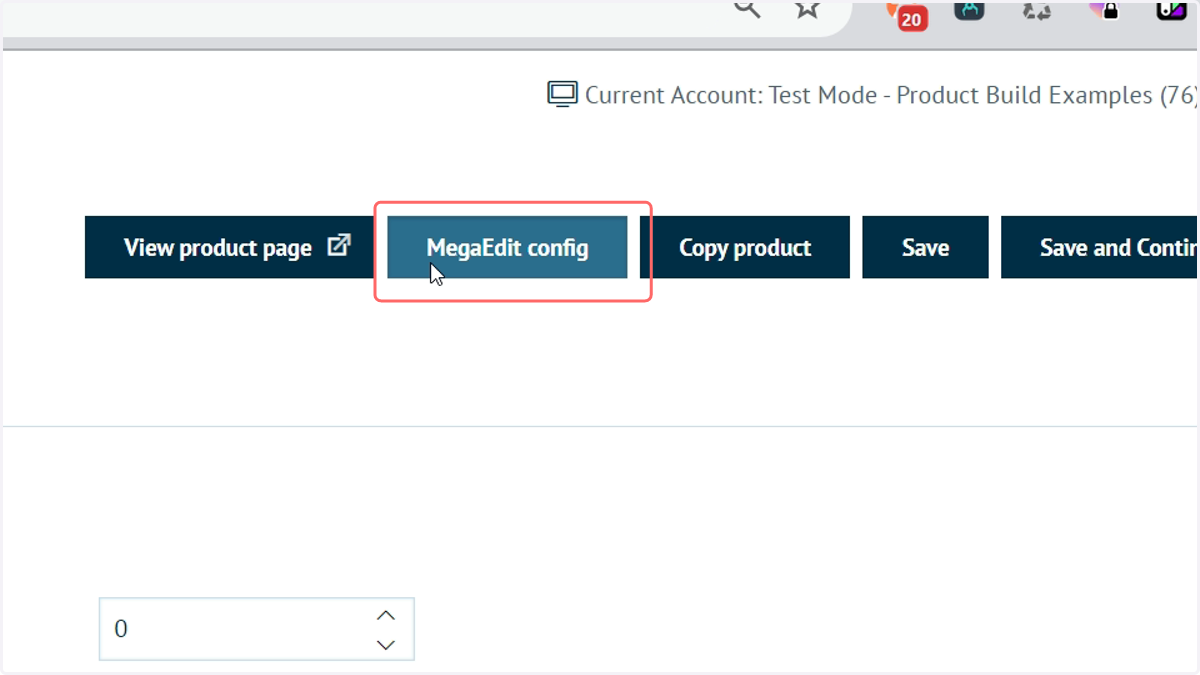Click the external link icon on View product page

pyautogui.click(x=340, y=245)
